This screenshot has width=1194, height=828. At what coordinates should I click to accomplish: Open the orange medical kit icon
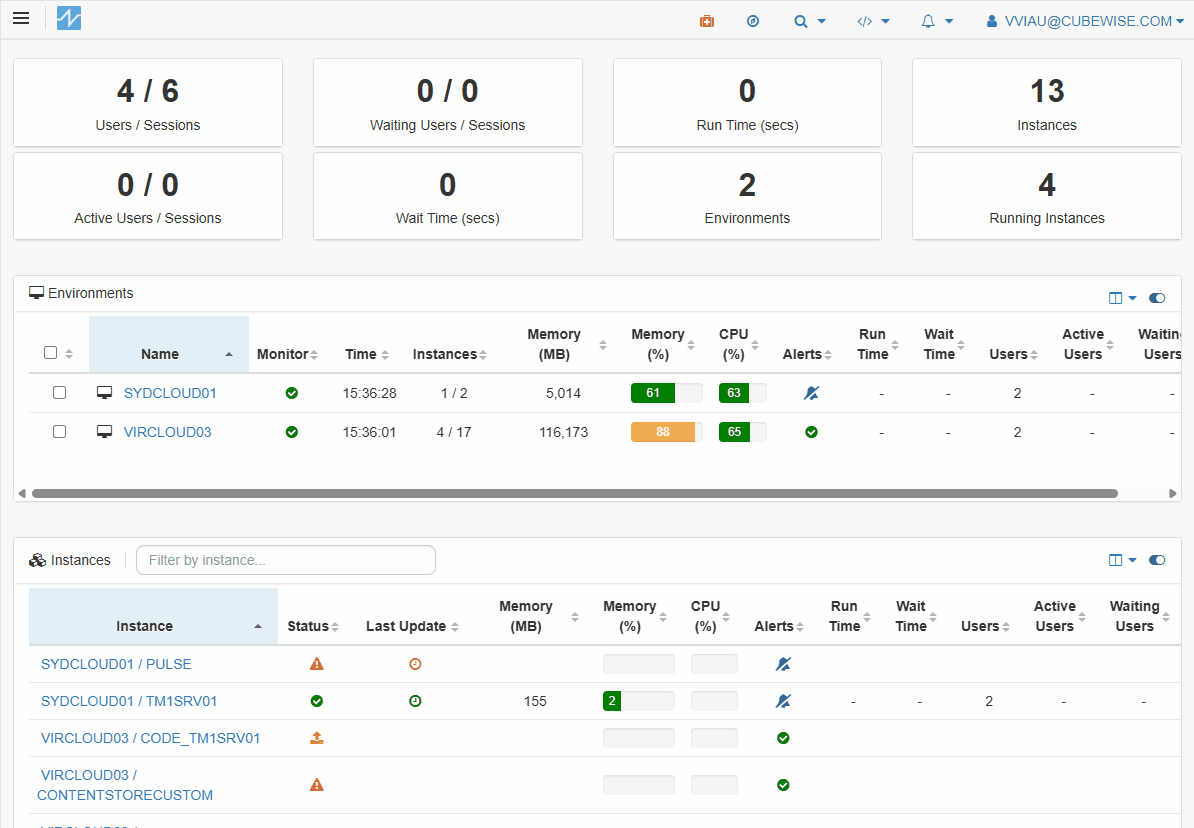coord(707,21)
